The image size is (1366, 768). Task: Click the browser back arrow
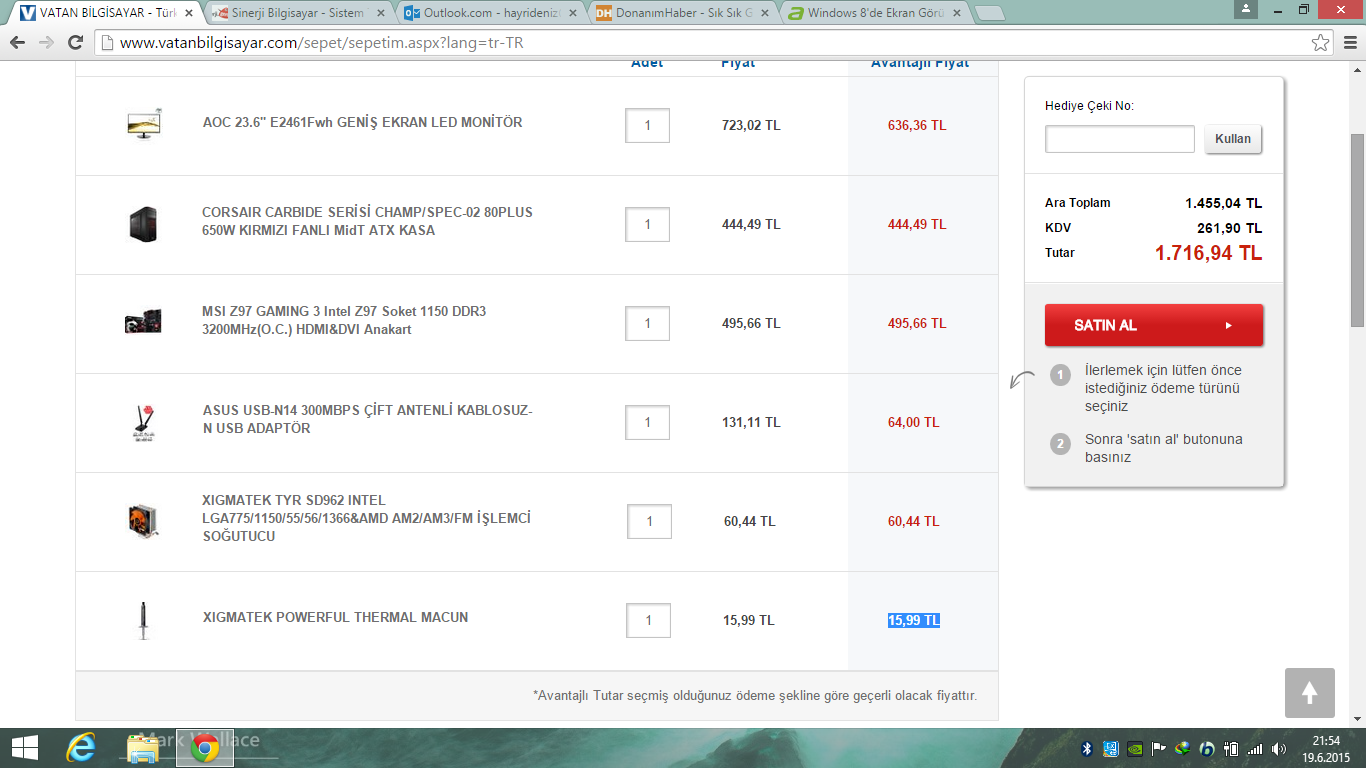pos(18,43)
